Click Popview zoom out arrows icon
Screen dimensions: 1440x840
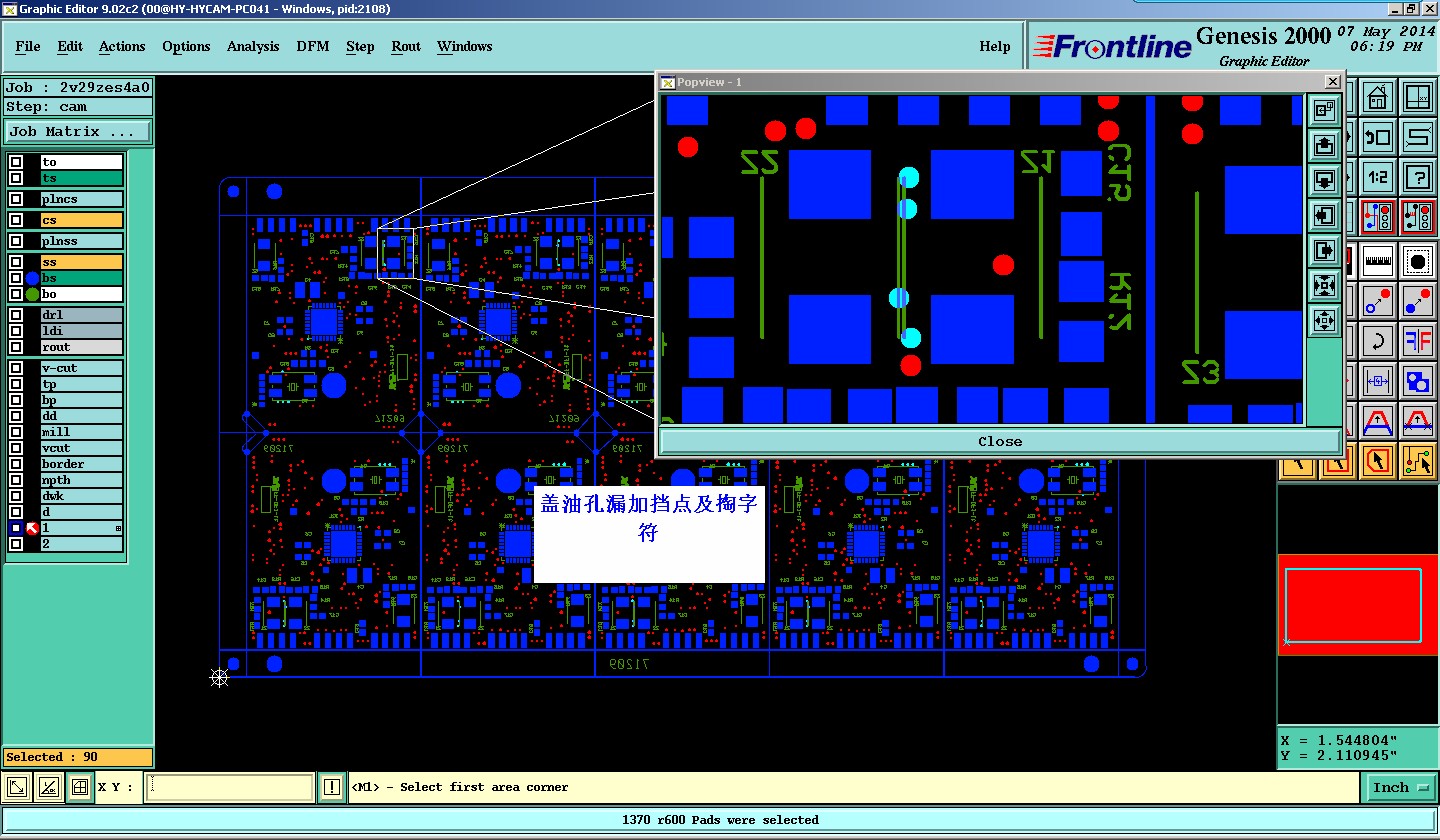coord(1324,320)
